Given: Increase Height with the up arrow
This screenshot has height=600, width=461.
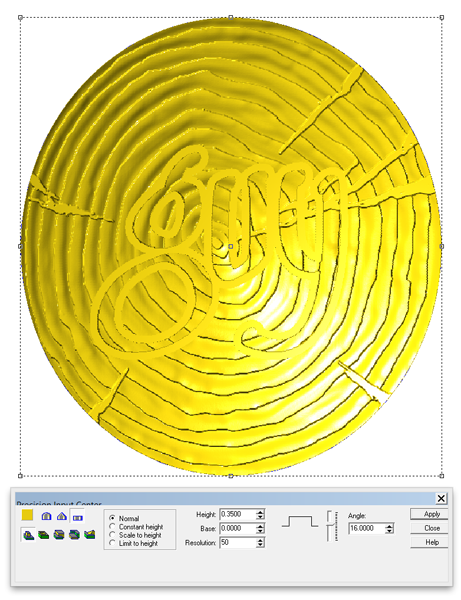Looking at the screenshot, I should click(x=260, y=512).
